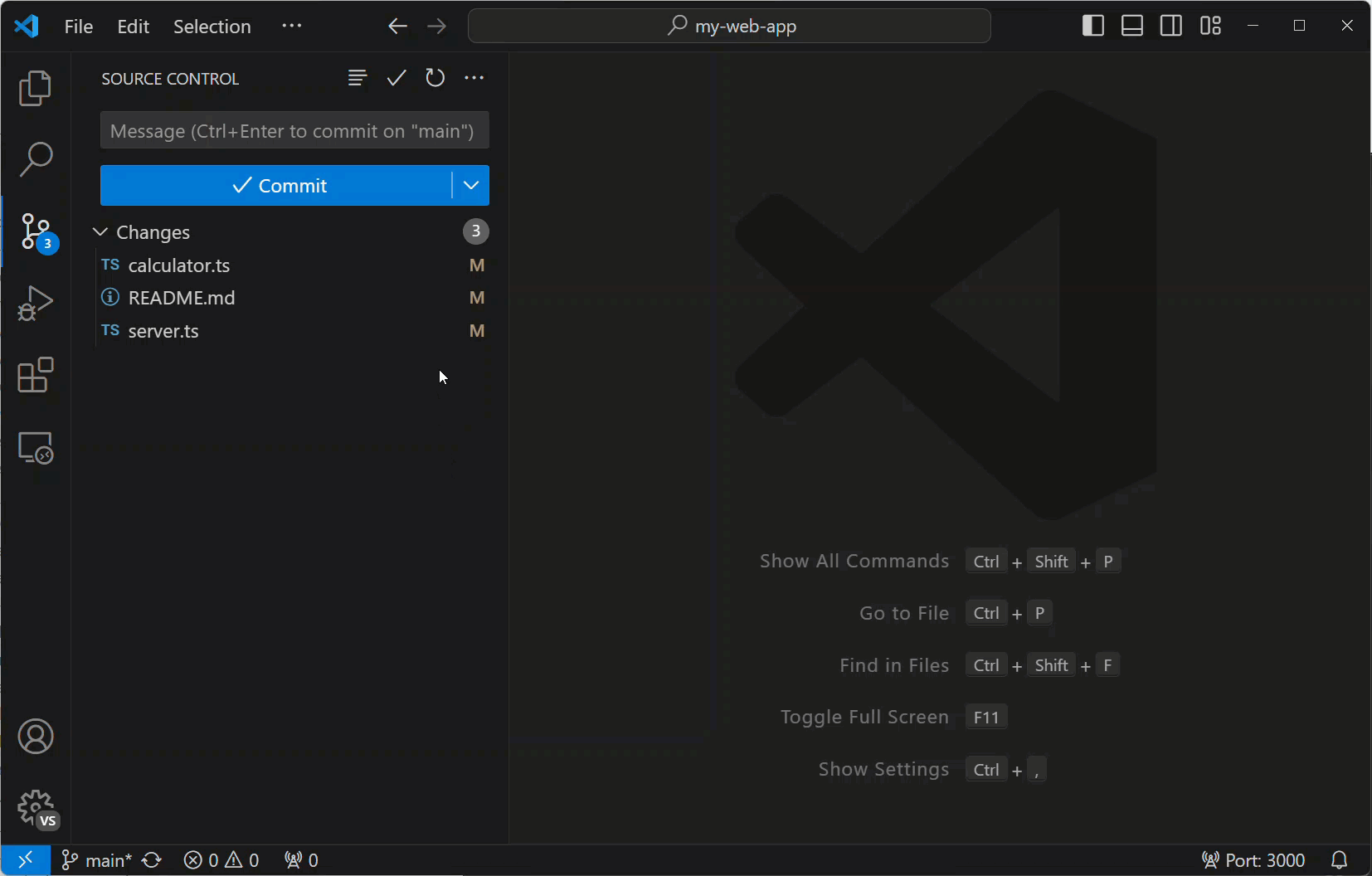Click the Refresh source control icon
The height and width of the screenshot is (876, 1372).
[435, 78]
